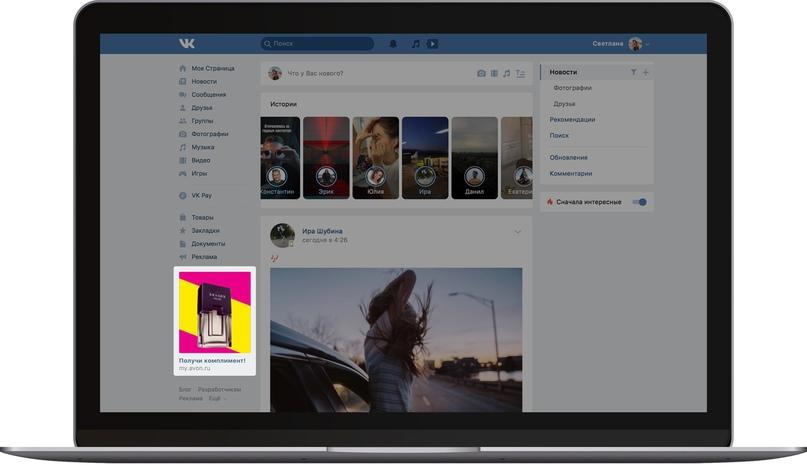Attach a video using the film icon in the post box
807x473 pixels.
click(x=494, y=74)
